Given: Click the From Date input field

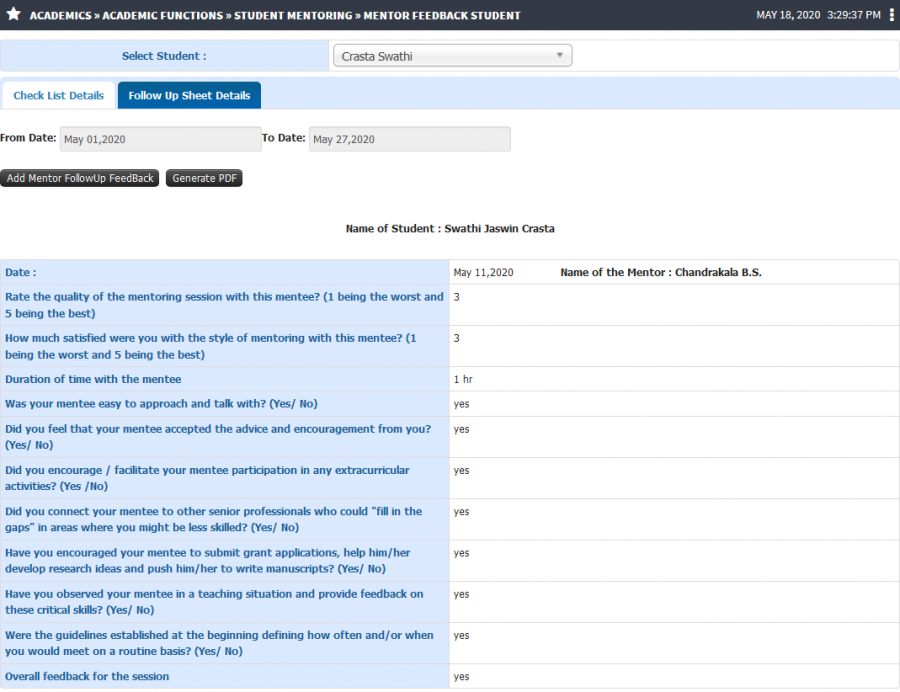Looking at the screenshot, I should click(x=161, y=139).
